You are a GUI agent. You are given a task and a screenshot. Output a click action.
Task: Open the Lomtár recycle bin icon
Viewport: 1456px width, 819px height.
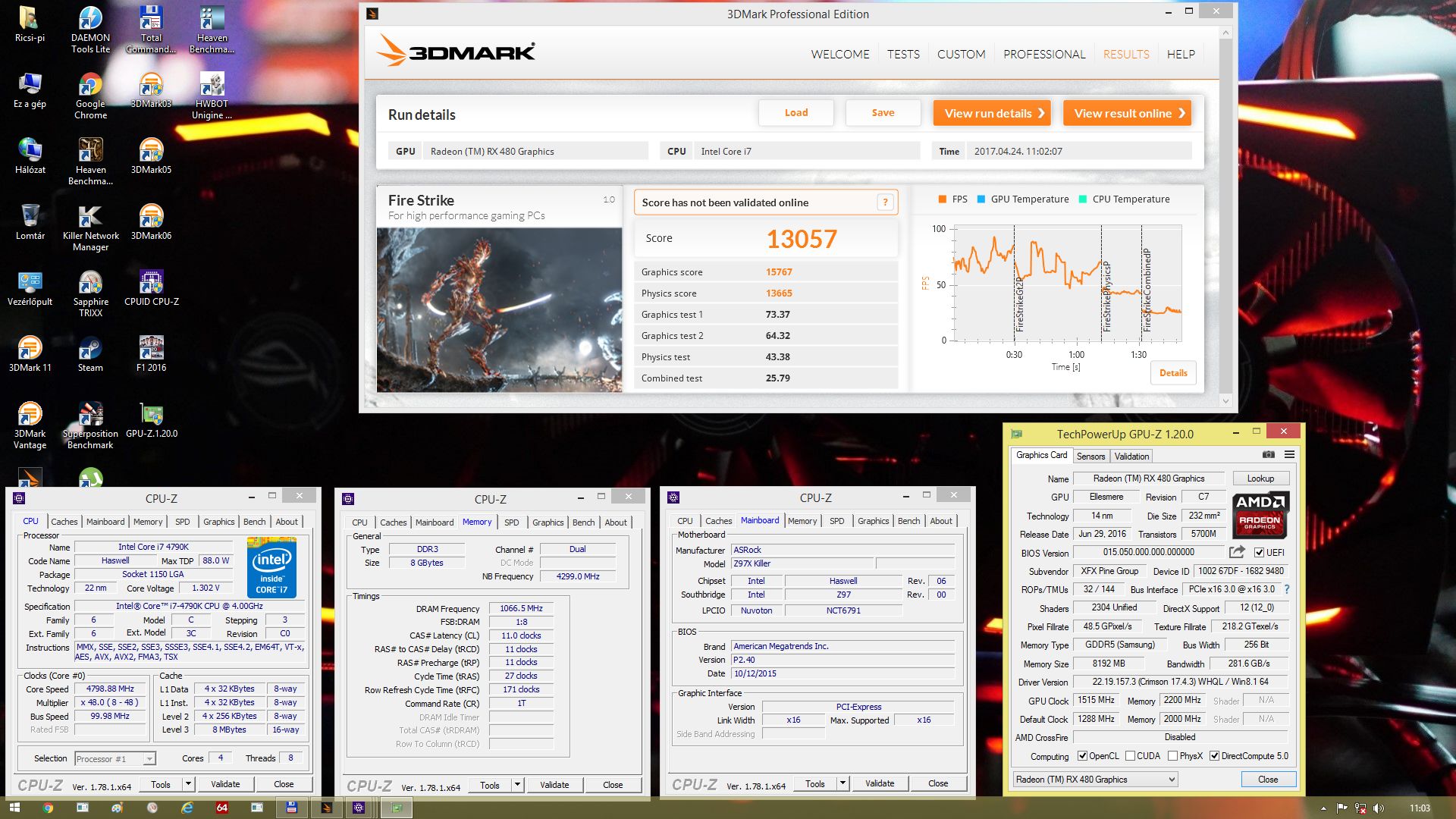tap(30, 223)
